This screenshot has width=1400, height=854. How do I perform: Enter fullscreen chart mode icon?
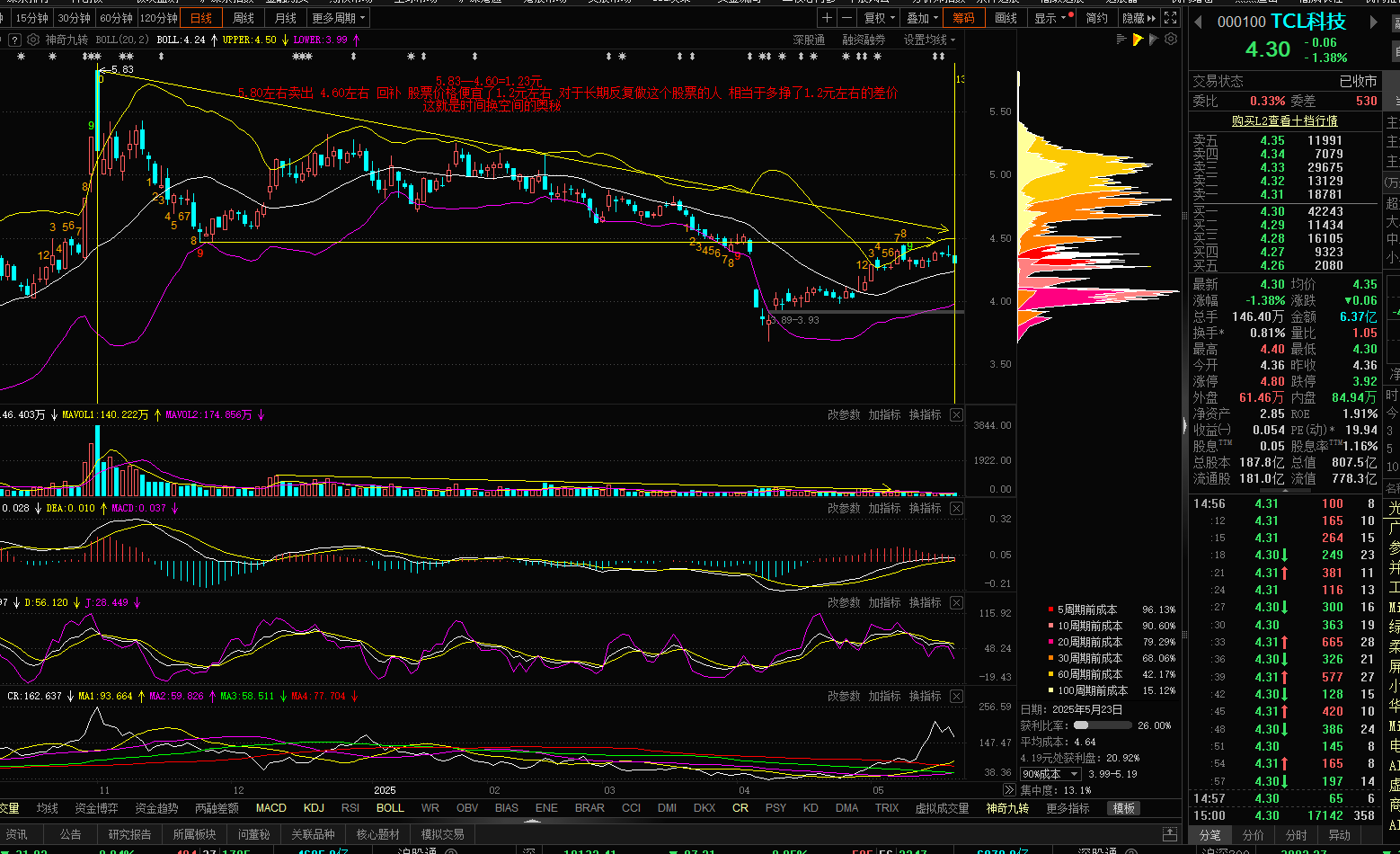tap(1170, 18)
